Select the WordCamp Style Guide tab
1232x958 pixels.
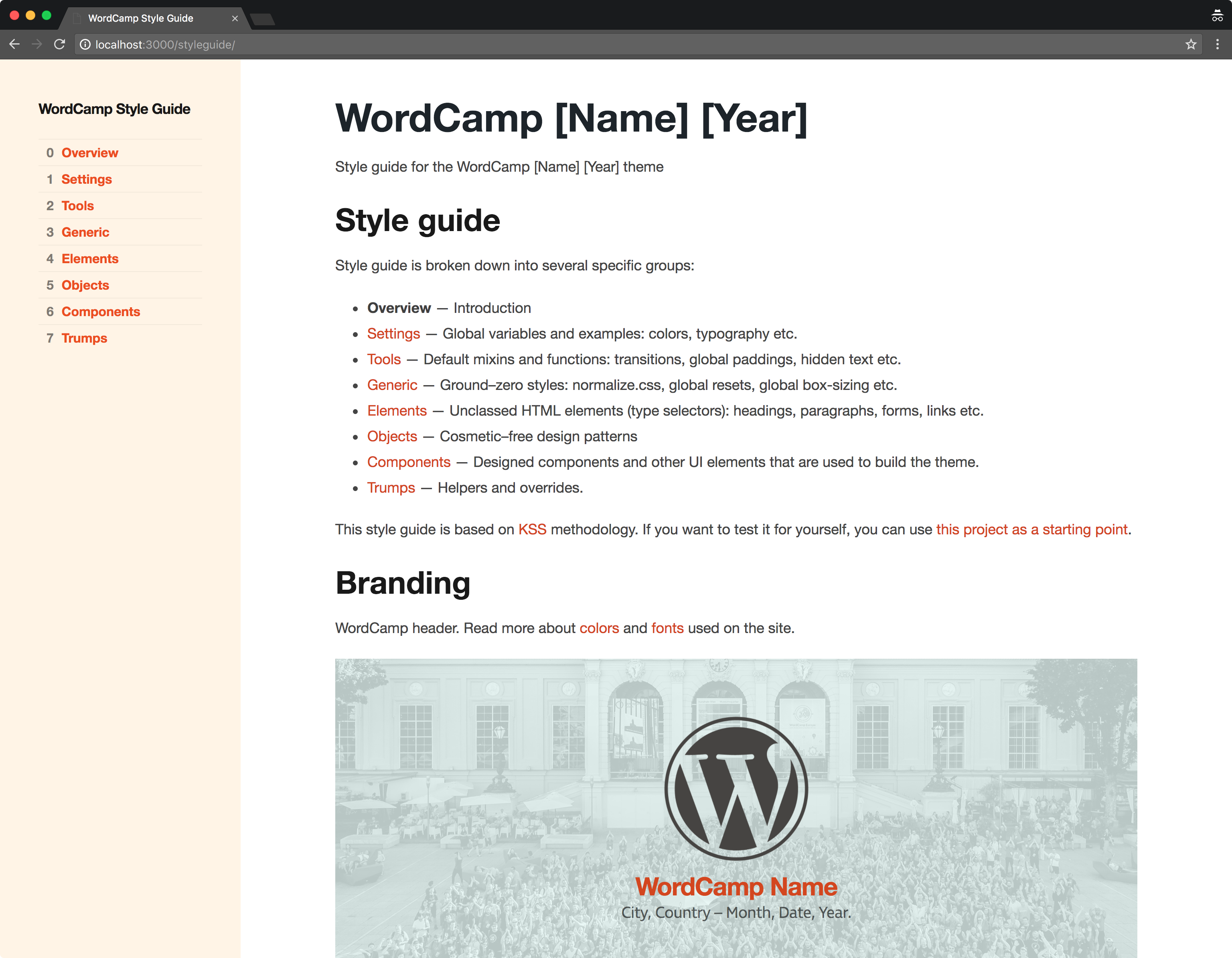point(141,18)
